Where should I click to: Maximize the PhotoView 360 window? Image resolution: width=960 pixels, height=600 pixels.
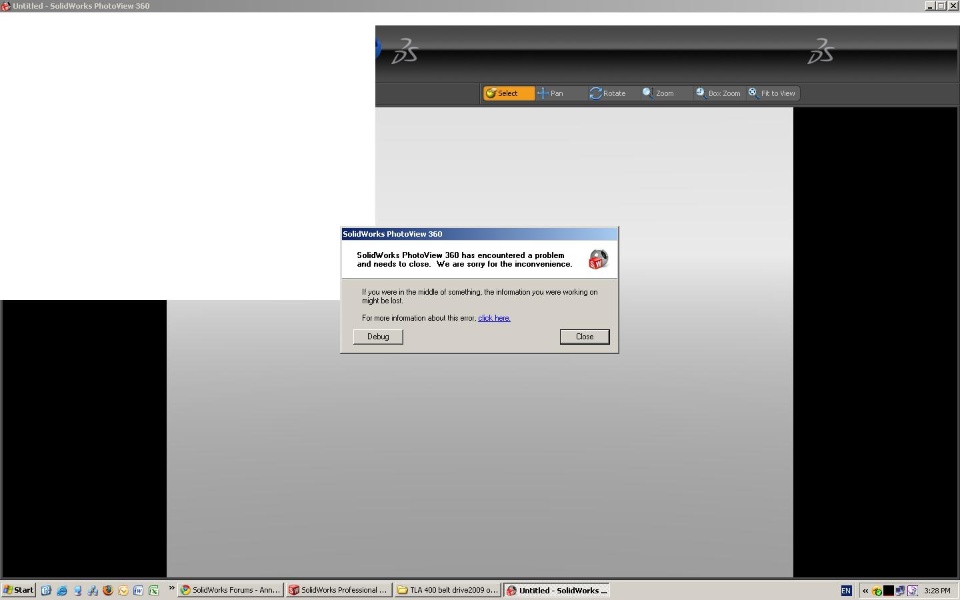point(941,6)
